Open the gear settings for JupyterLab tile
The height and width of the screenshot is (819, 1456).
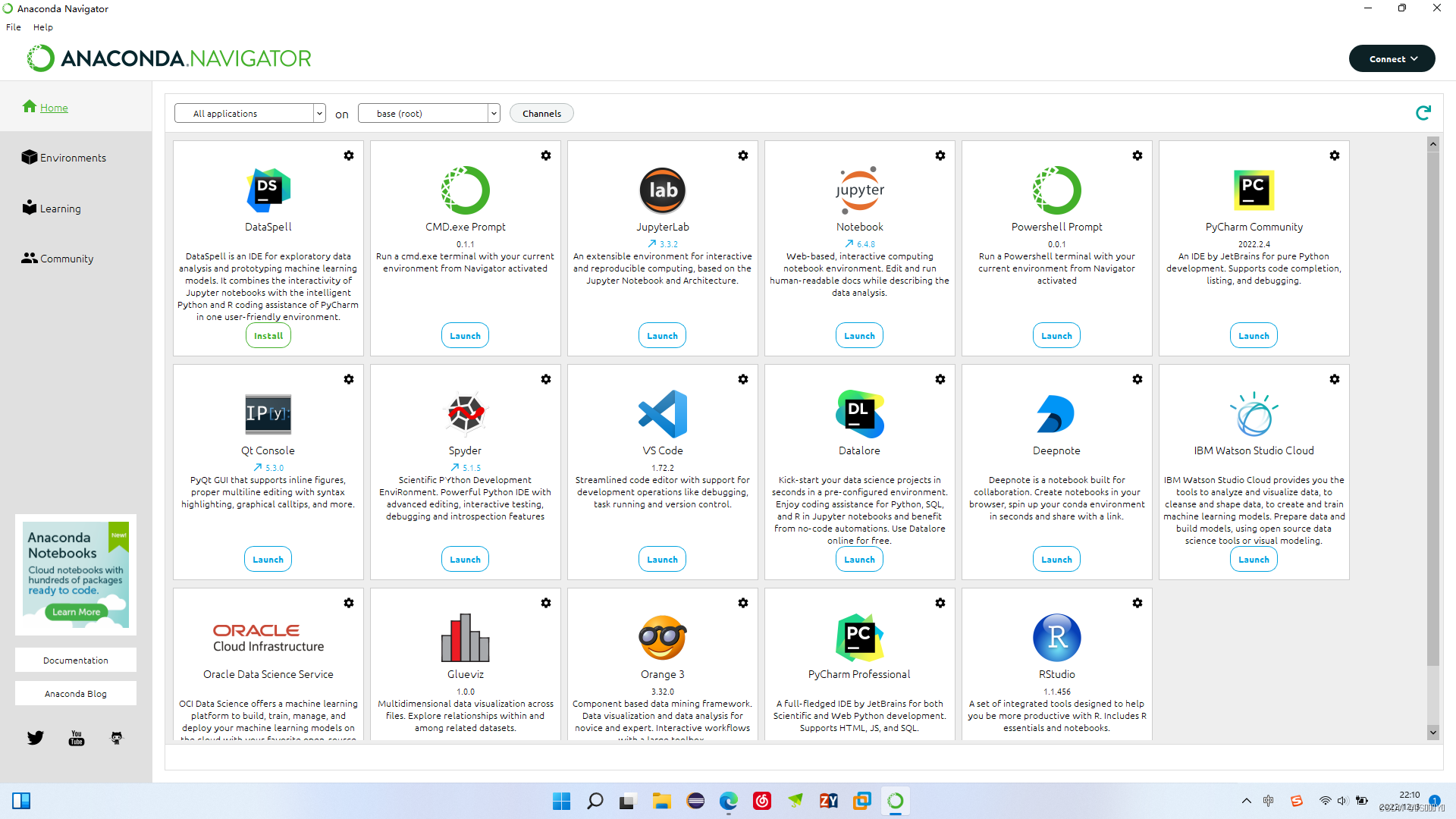pyautogui.click(x=743, y=155)
